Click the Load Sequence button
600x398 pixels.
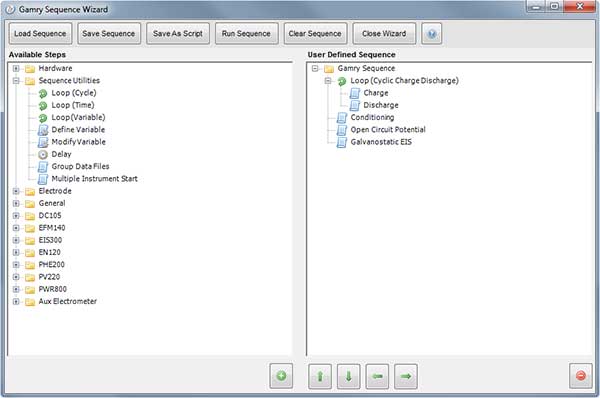(x=40, y=34)
